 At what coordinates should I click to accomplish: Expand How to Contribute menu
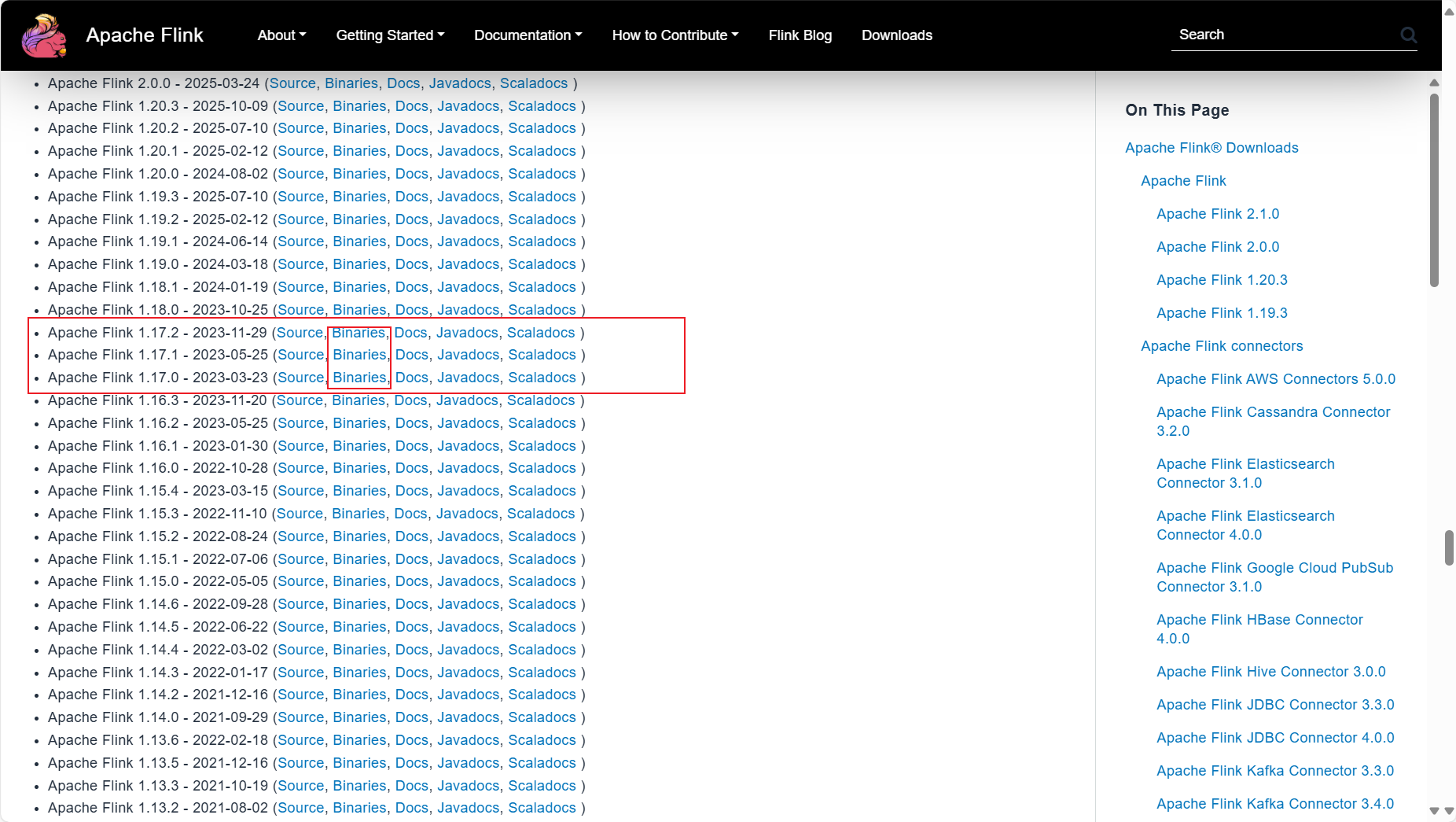(675, 35)
